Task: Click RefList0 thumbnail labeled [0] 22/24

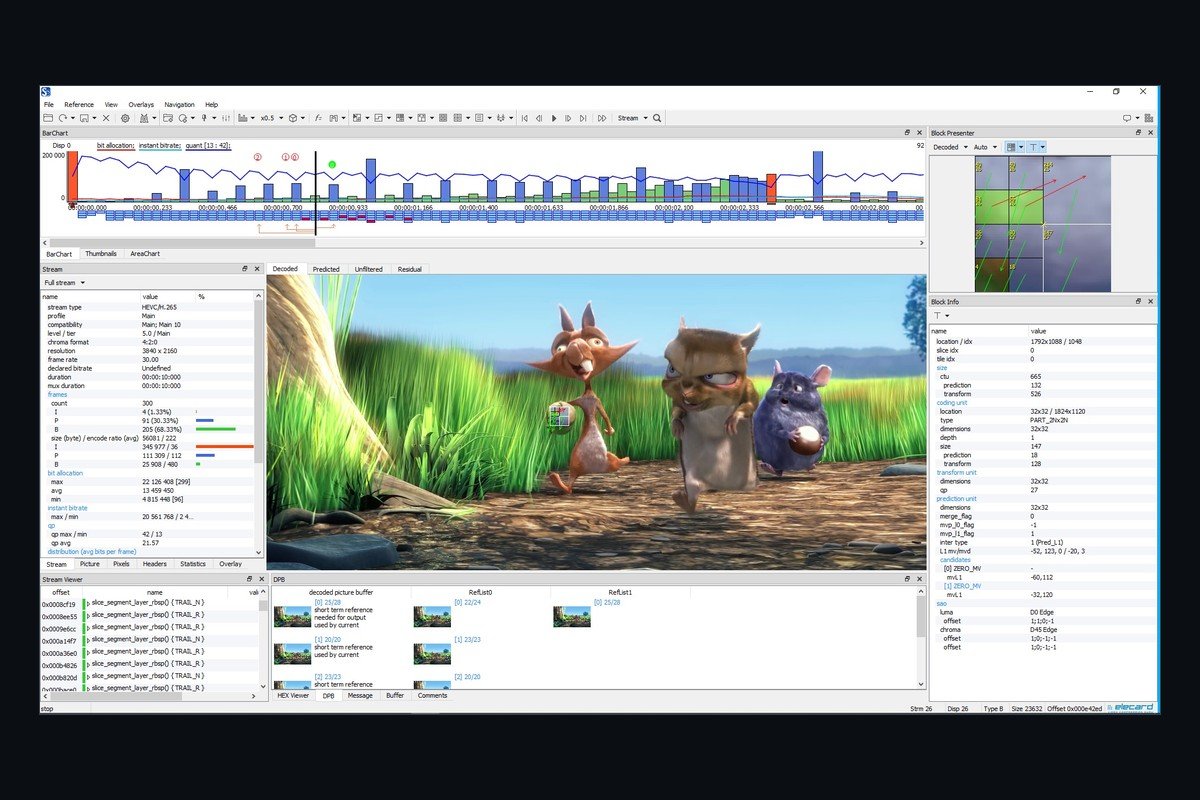Action: (x=432, y=616)
